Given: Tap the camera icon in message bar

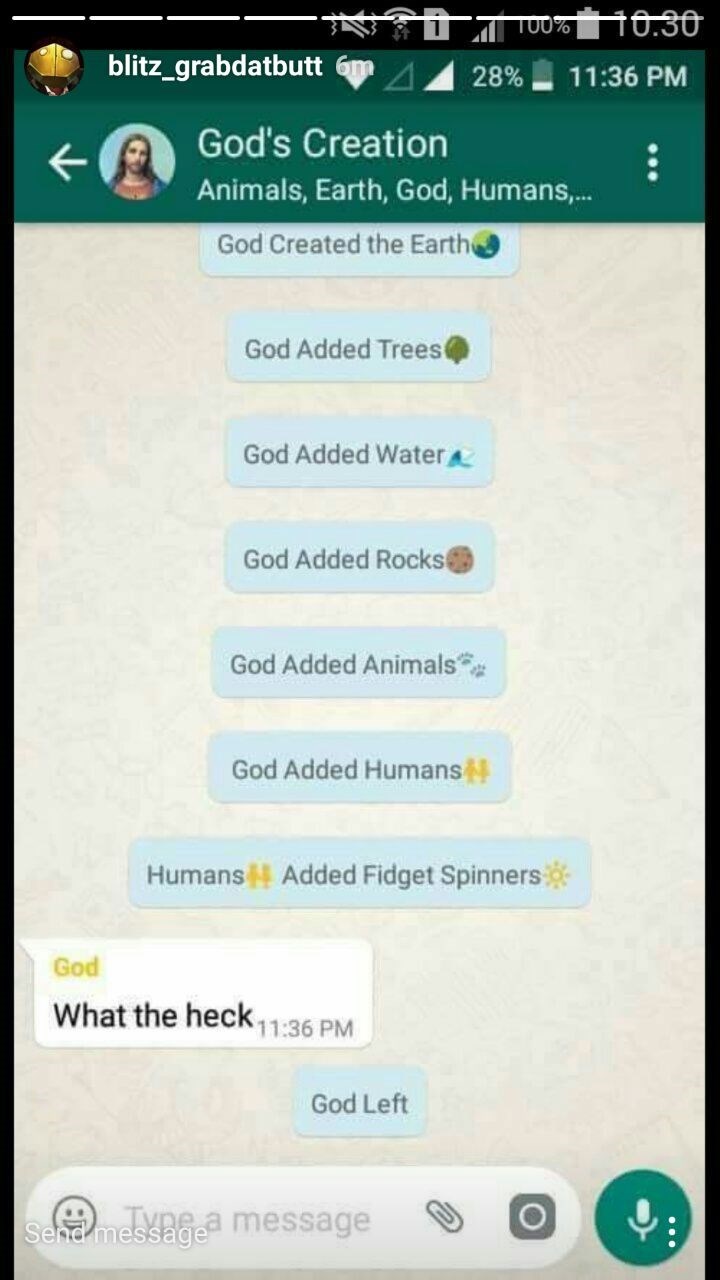Looking at the screenshot, I should click(532, 1216).
